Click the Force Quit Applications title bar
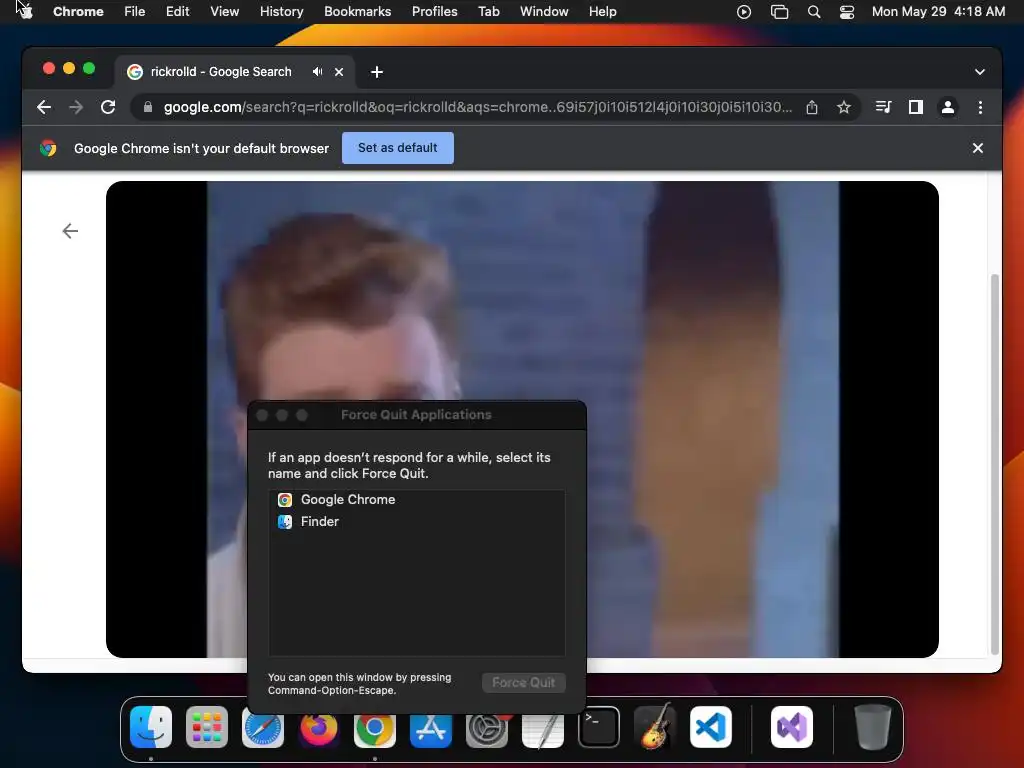Screen dimensions: 1024x768 click(416, 415)
